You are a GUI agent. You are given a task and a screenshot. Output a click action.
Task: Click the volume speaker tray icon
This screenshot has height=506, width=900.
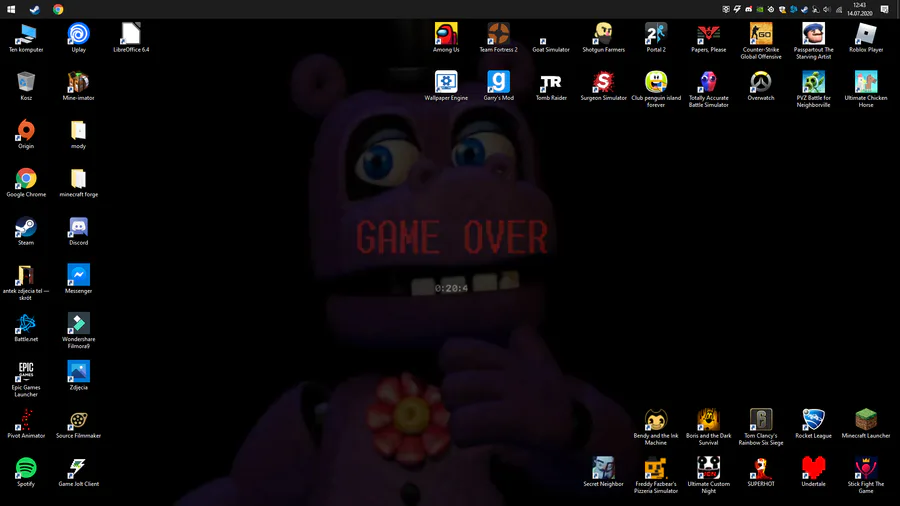point(827,9)
